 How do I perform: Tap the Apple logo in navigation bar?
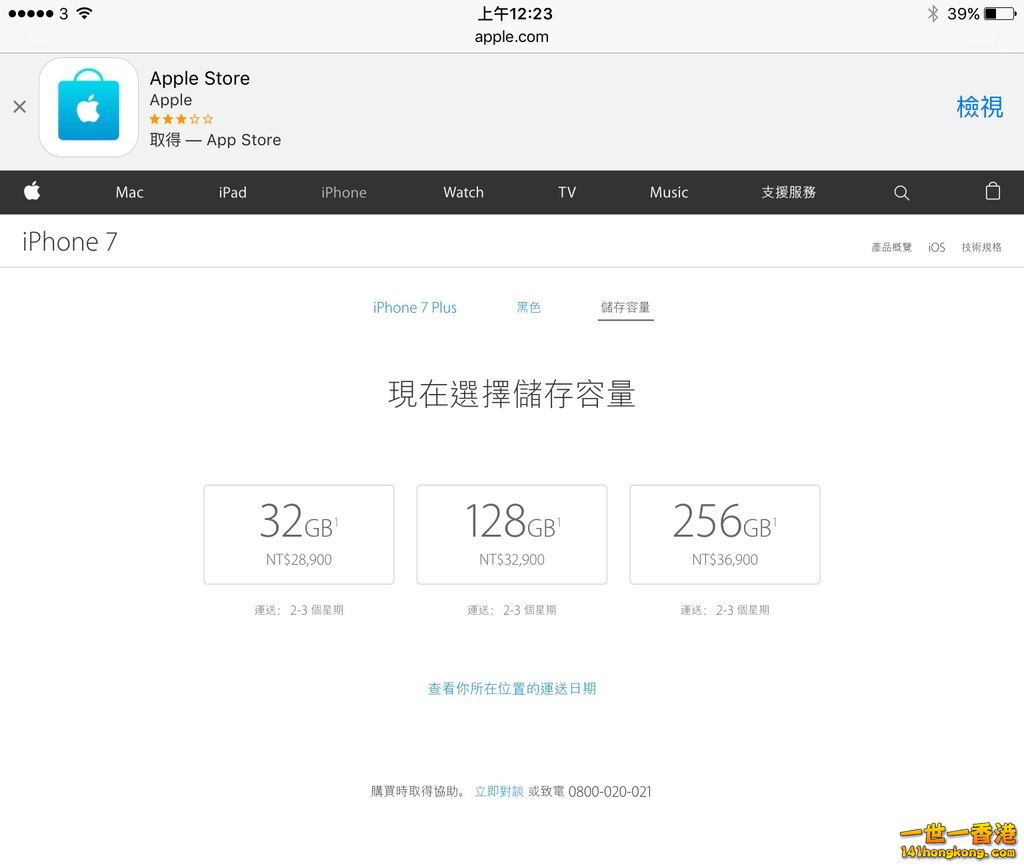pyautogui.click(x=32, y=192)
